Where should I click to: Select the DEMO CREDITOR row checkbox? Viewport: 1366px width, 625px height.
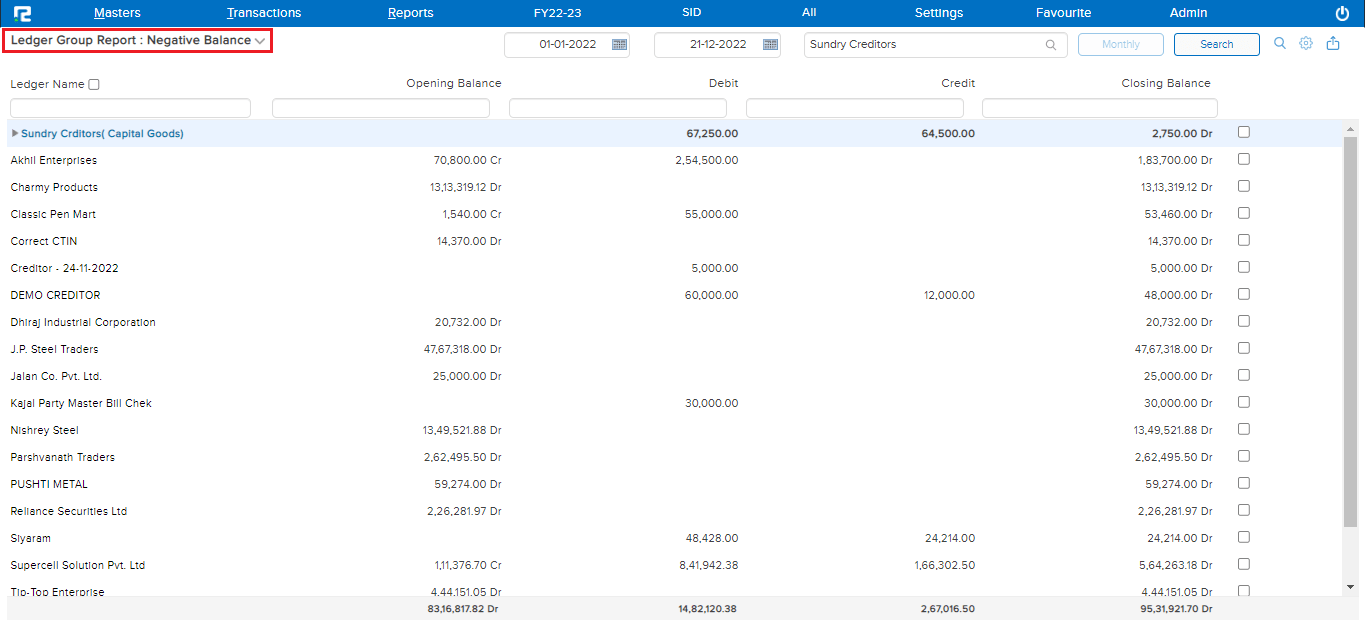[1244, 294]
